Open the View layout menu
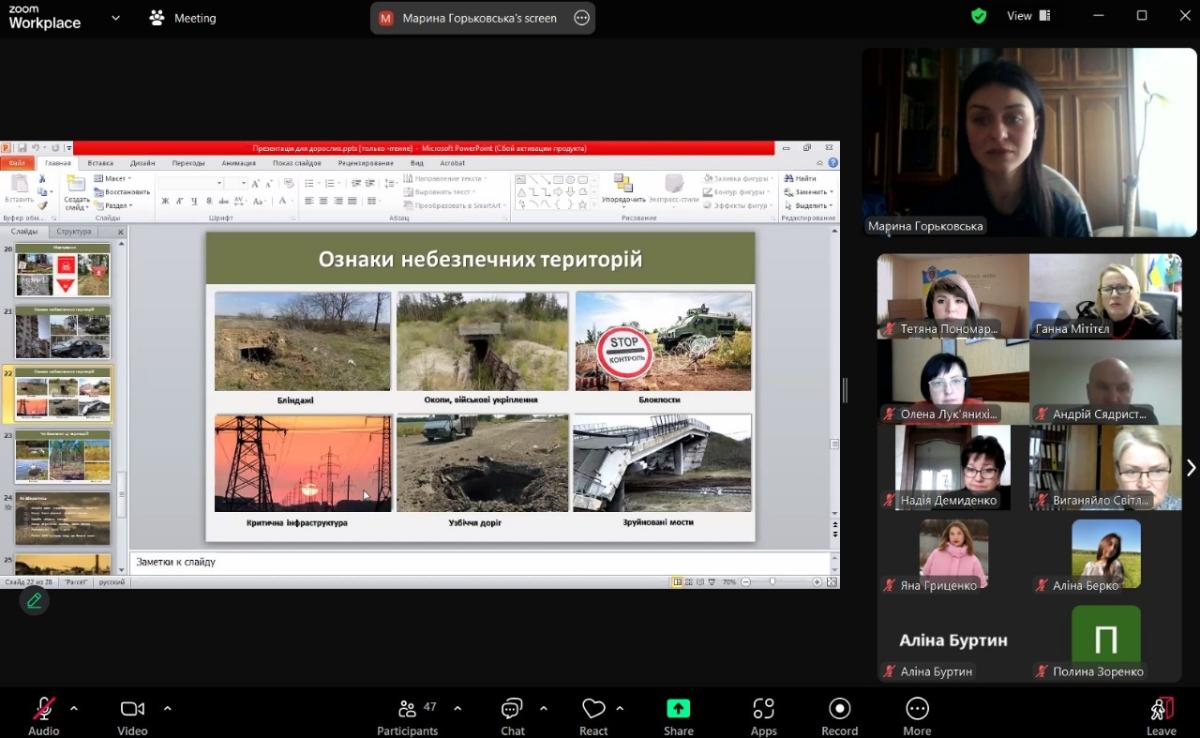 click(x=1029, y=16)
